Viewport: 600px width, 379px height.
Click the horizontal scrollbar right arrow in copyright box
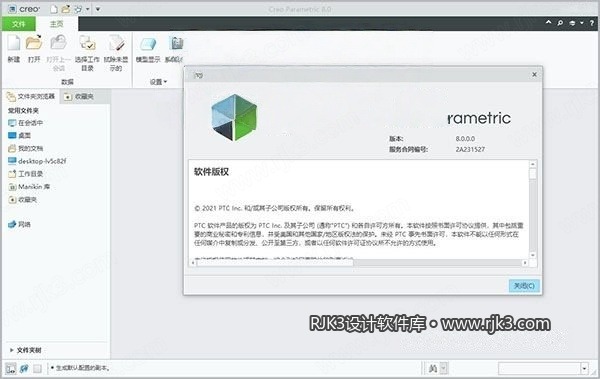[525, 263]
